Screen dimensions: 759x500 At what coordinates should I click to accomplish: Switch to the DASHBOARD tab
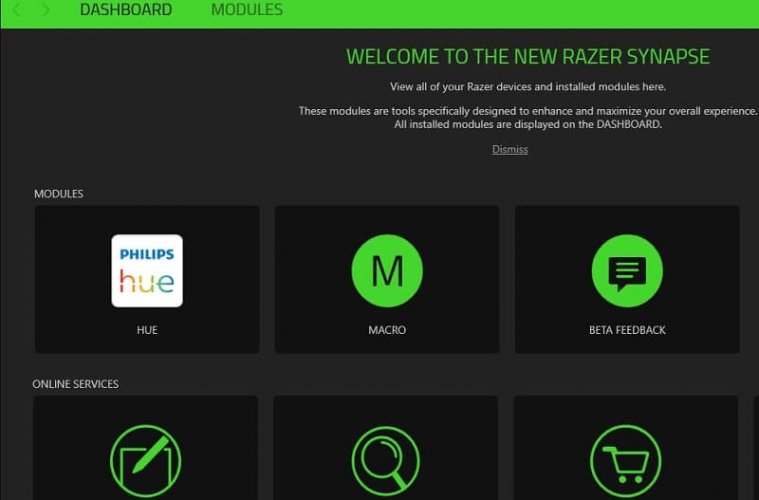(126, 10)
